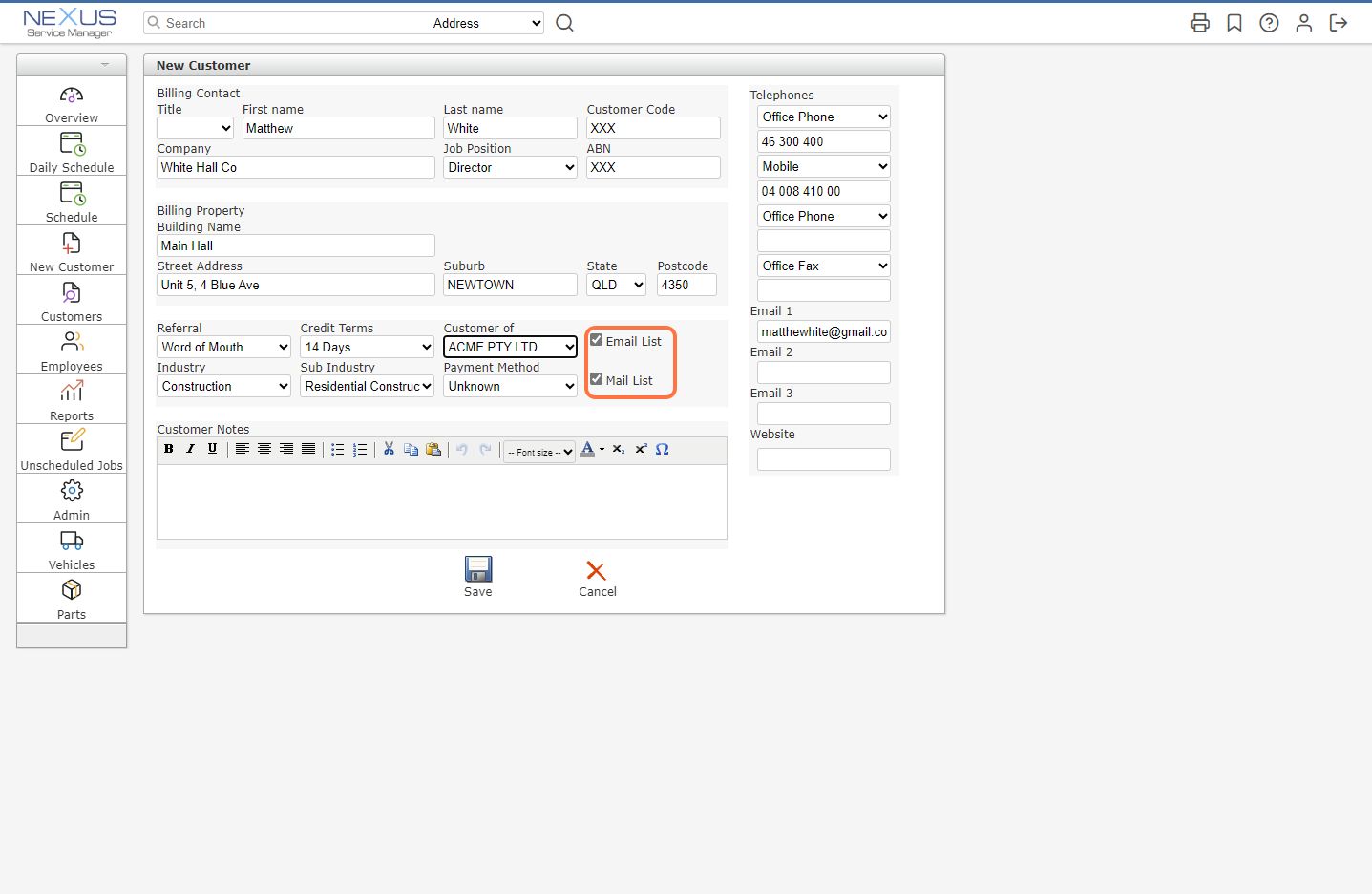Image resolution: width=1372 pixels, height=894 pixels.
Task: Open the Customers list in the sidebar
Action: (72, 300)
